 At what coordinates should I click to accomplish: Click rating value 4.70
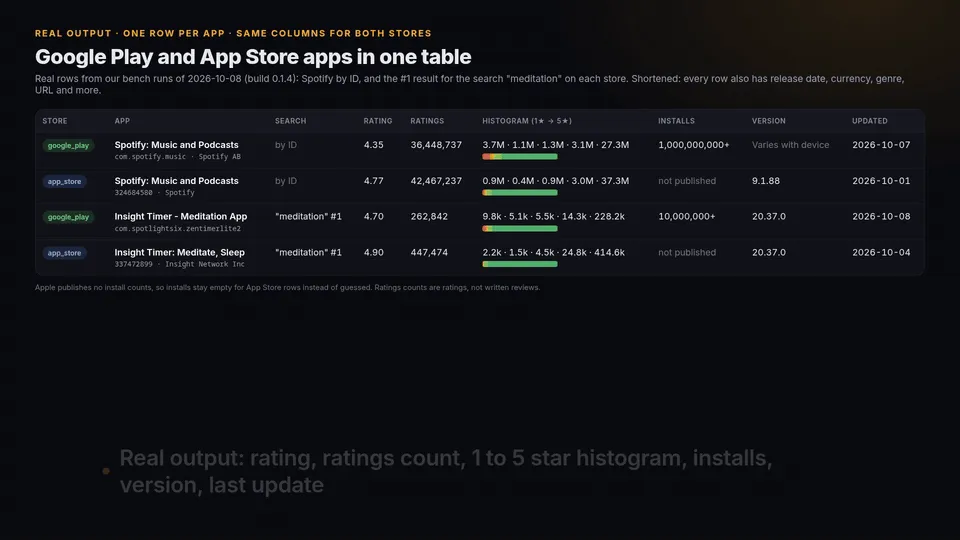click(373, 217)
